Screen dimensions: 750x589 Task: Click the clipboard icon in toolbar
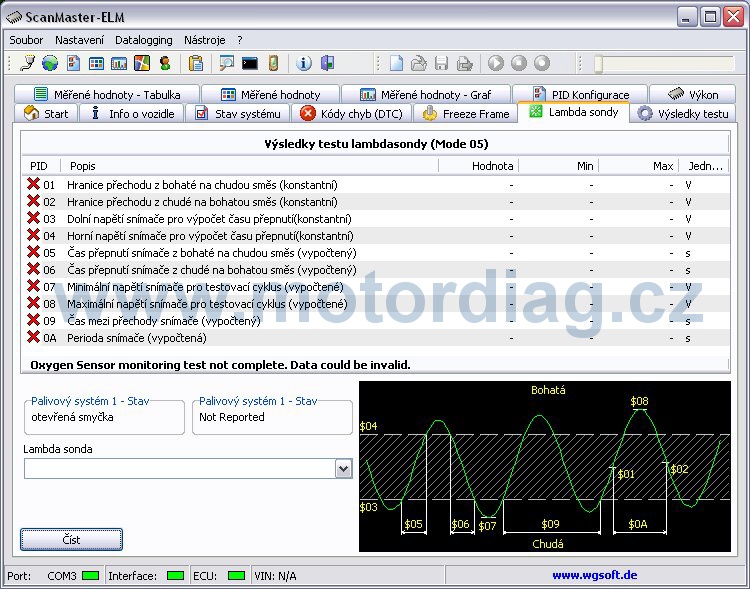click(196, 63)
